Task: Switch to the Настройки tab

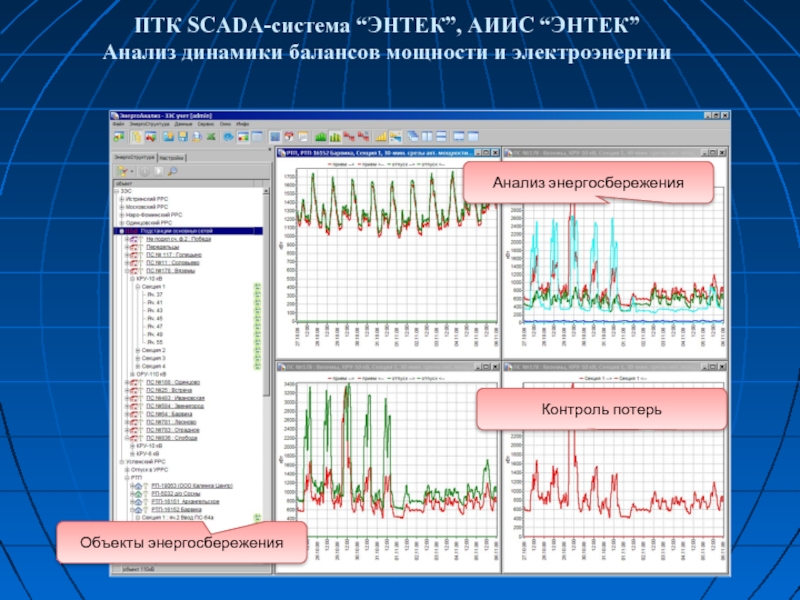Action: click(x=171, y=158)
